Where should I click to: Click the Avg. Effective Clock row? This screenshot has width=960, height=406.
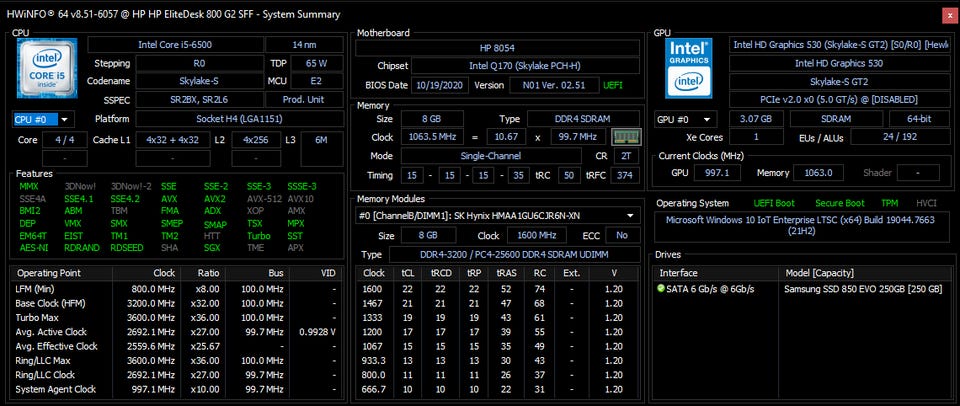tap(174, 346)
